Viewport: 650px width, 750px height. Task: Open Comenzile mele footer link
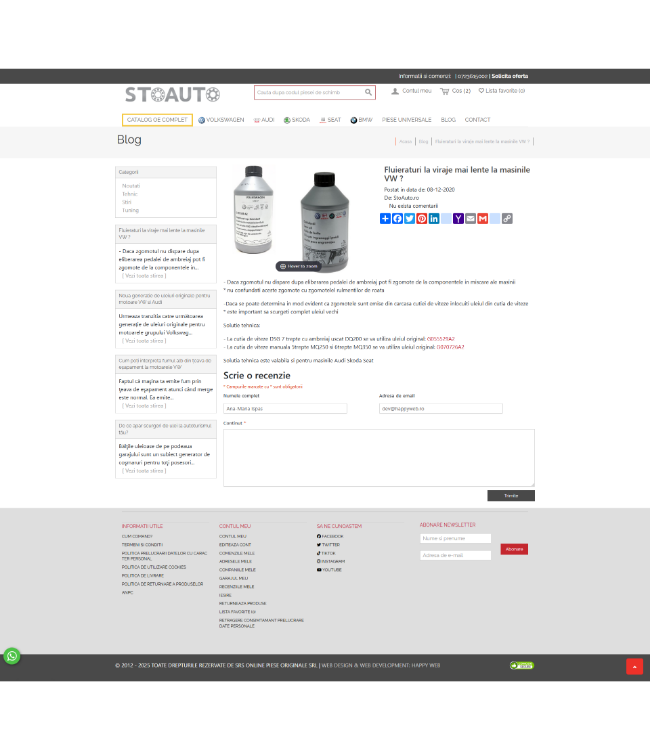237,553
